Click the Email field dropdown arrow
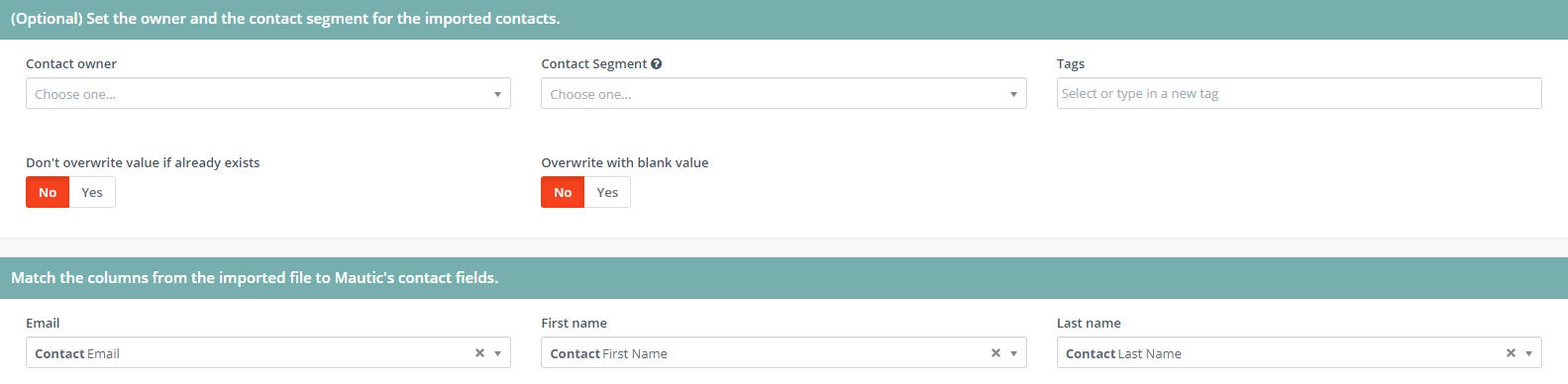The image size is (1568, 384). pos(497,353)
